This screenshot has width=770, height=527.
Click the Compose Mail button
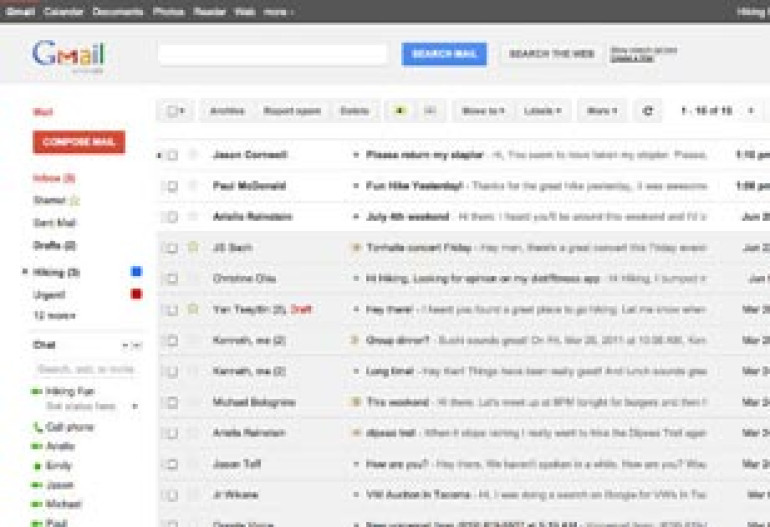(x=79, y=142)
